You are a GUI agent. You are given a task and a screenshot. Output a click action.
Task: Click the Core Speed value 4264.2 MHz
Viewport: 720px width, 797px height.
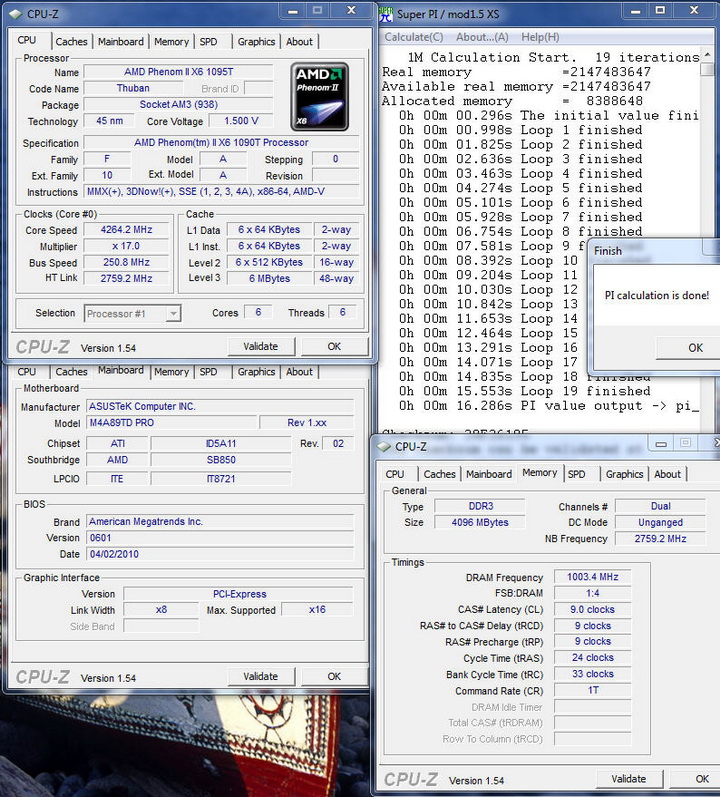pos(127,230)
